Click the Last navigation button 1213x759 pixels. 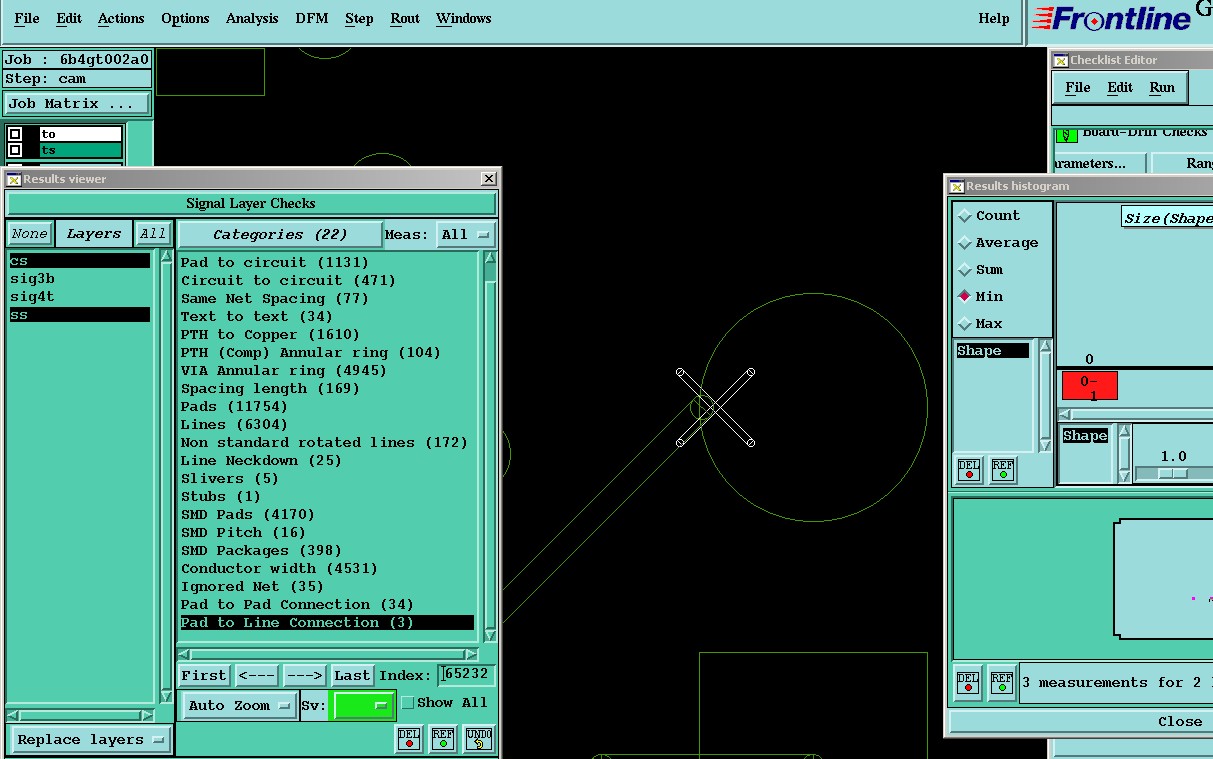pos(352,676)
